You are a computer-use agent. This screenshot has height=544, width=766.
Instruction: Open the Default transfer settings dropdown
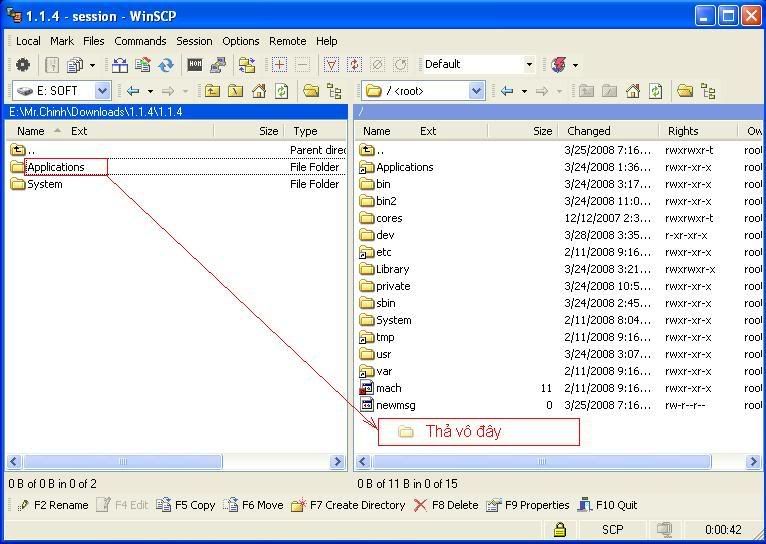(529, 65)
